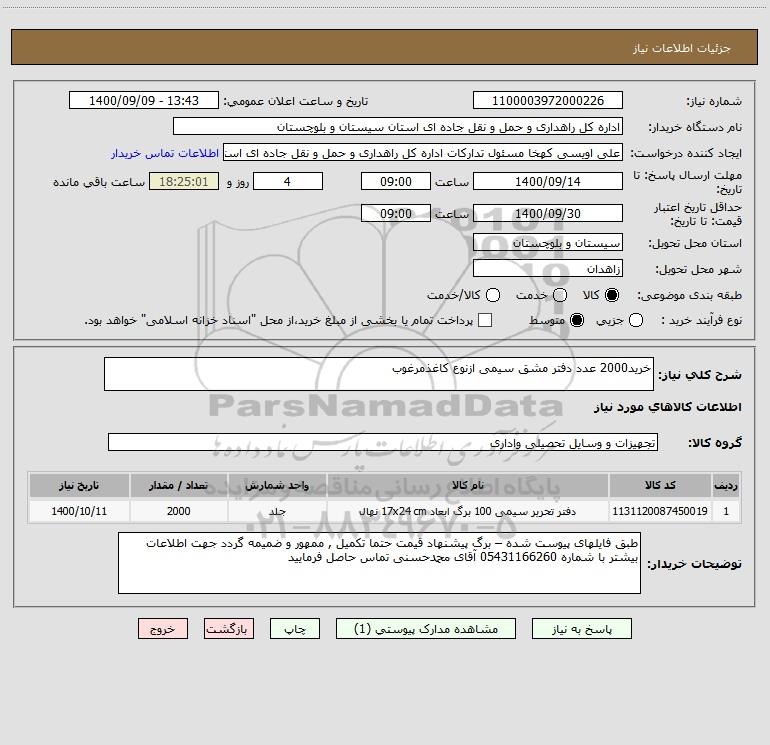The height and width of the screenshot is (745, 770).
Task: Click the نام کالا column header
Action: (x=468, y=485)
